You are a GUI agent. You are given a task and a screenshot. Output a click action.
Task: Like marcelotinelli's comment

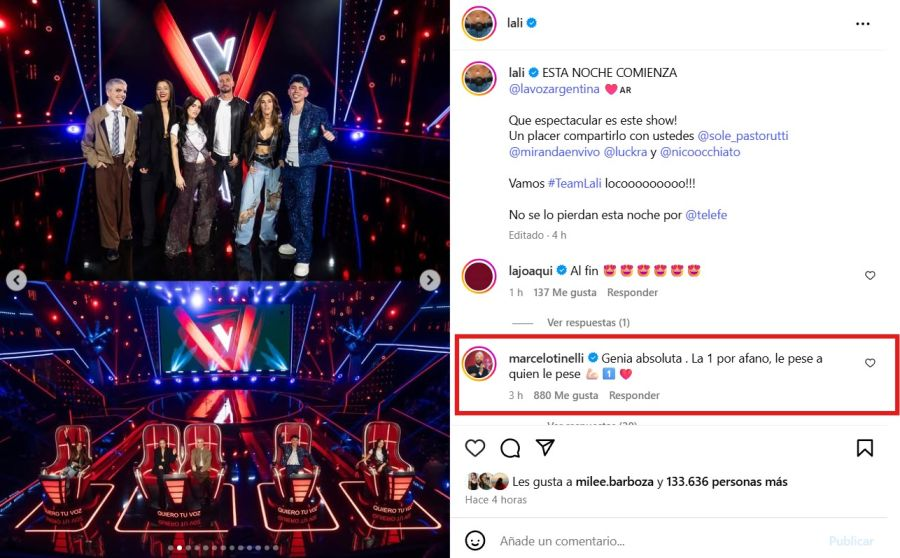870,363
